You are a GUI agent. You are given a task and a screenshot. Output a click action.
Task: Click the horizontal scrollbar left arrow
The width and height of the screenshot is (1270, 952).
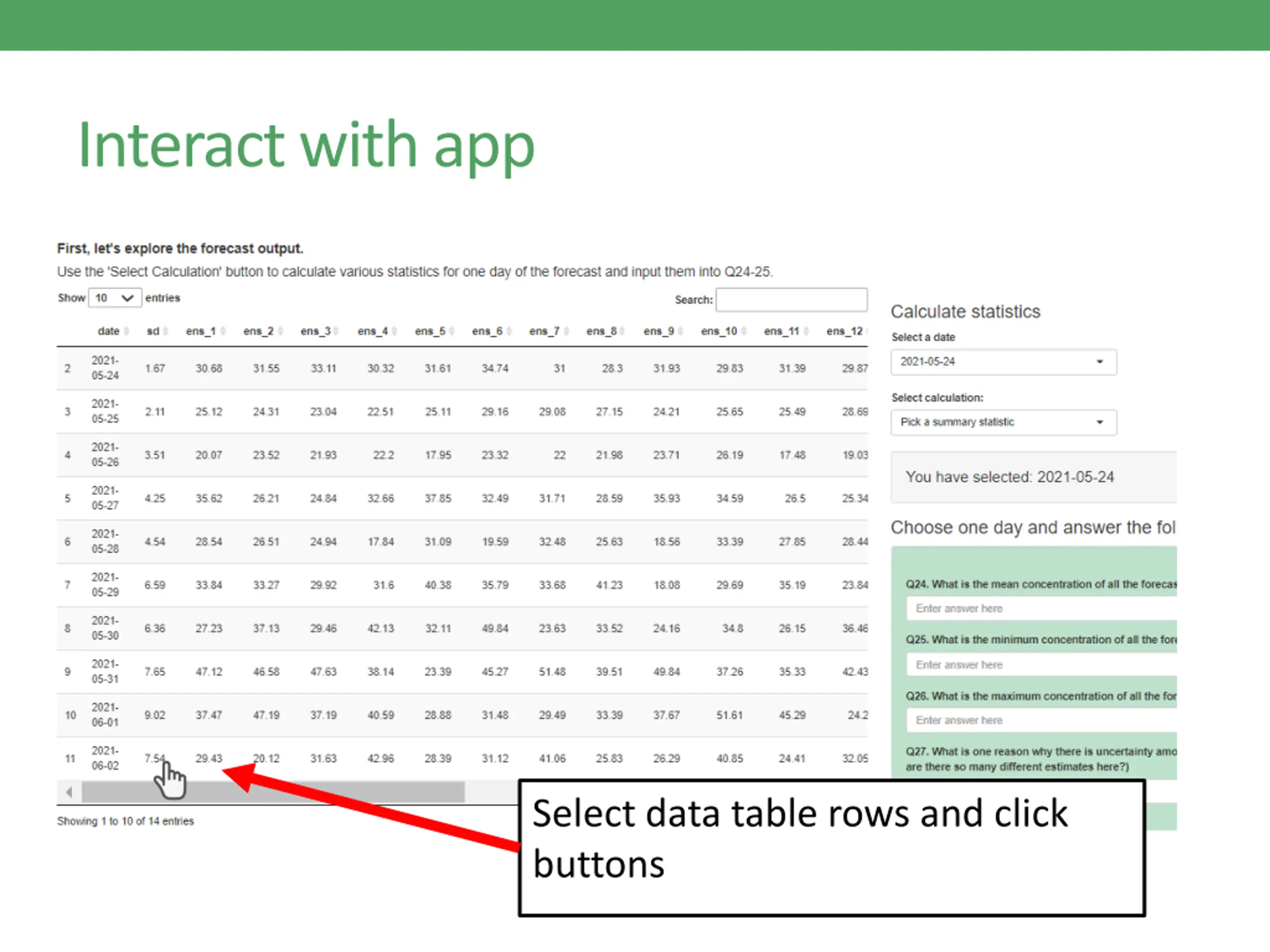[x=69, y=792]
